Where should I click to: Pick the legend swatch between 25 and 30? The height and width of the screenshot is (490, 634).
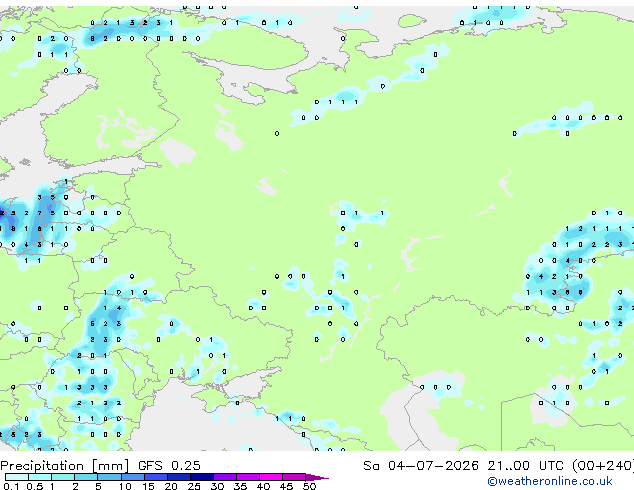point(201,477)
